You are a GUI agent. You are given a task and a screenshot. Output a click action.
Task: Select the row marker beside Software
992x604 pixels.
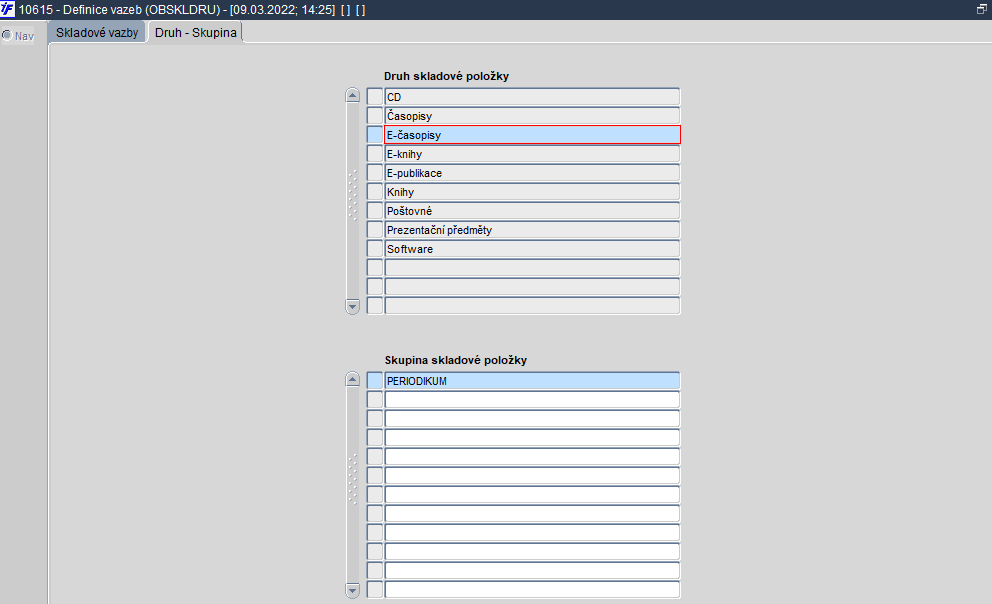375,249
